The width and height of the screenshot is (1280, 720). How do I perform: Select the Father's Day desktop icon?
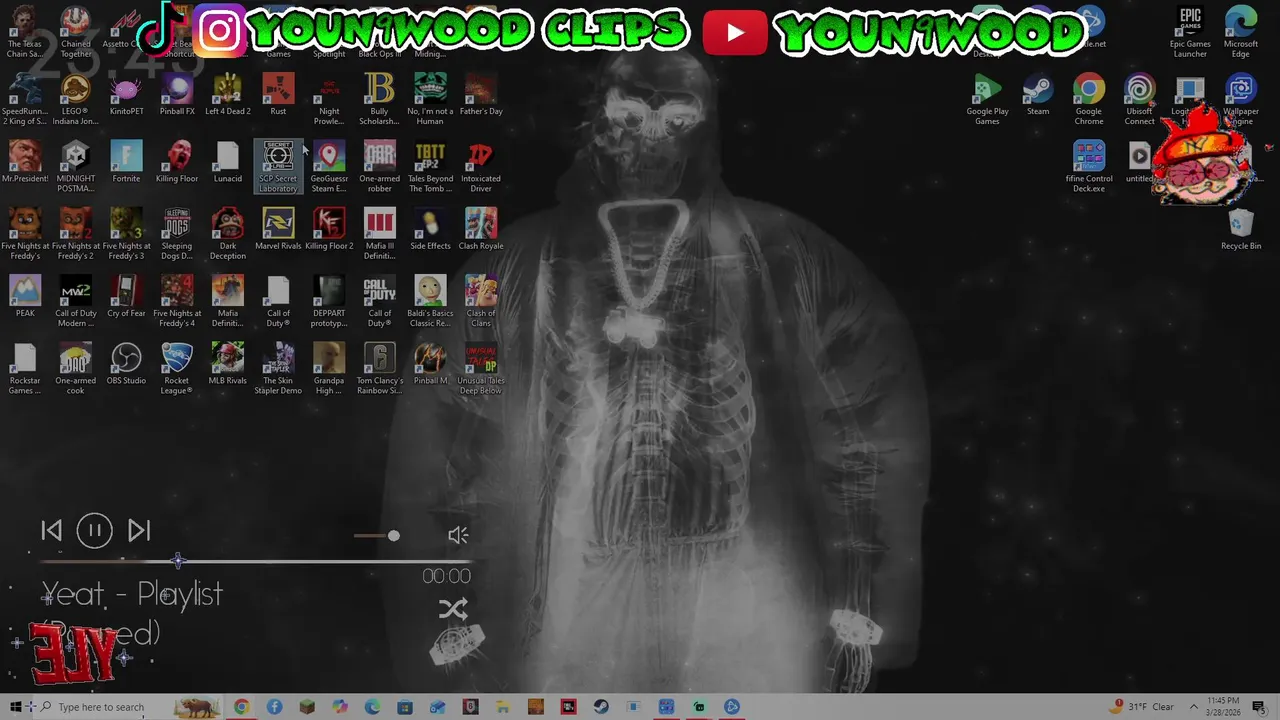click(481, 95)
